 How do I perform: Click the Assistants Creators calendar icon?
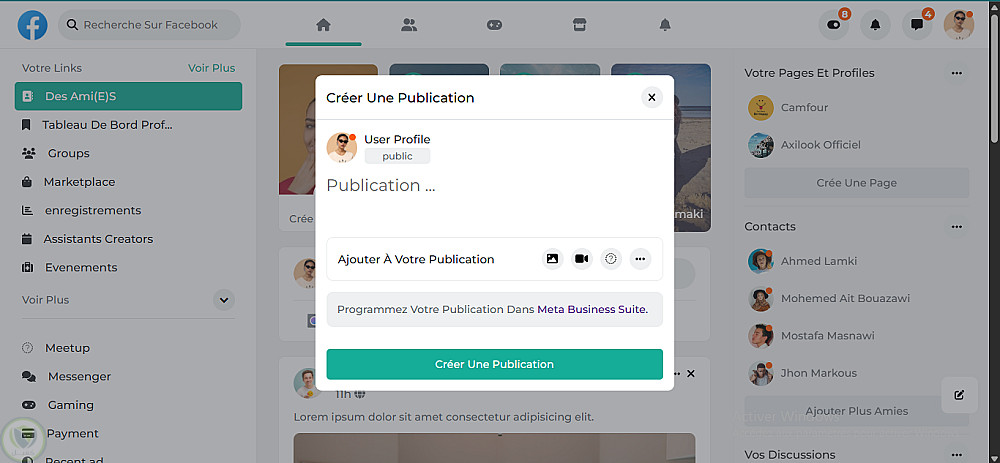[27, 239]
